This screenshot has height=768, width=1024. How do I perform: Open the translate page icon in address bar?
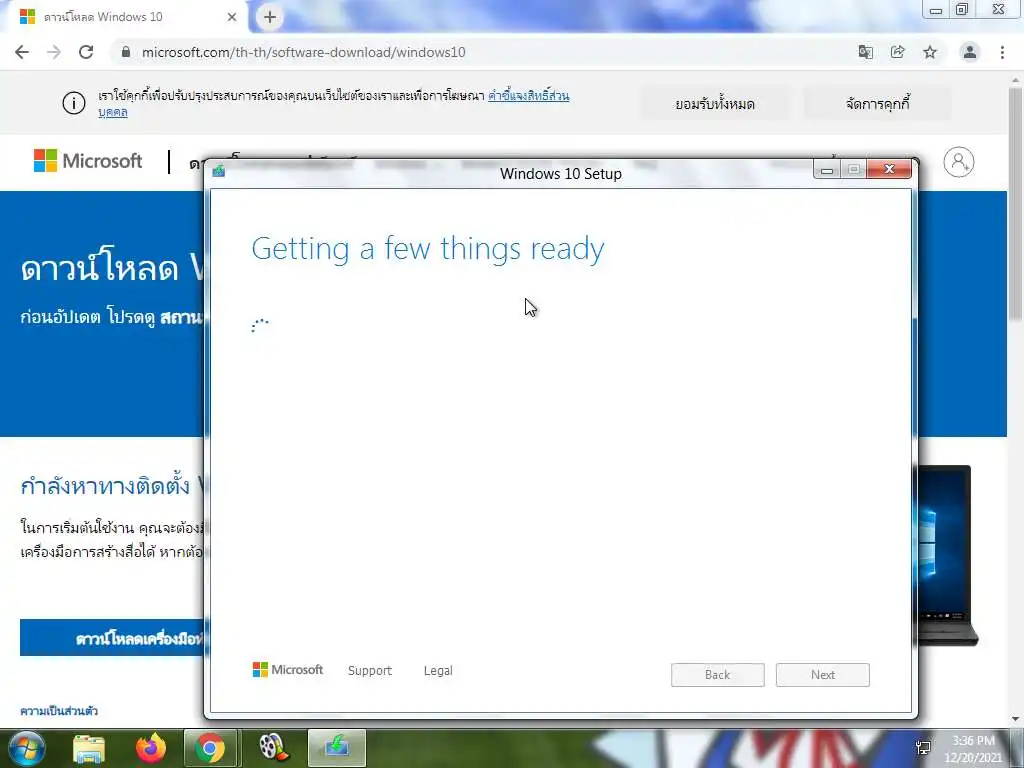866,52
